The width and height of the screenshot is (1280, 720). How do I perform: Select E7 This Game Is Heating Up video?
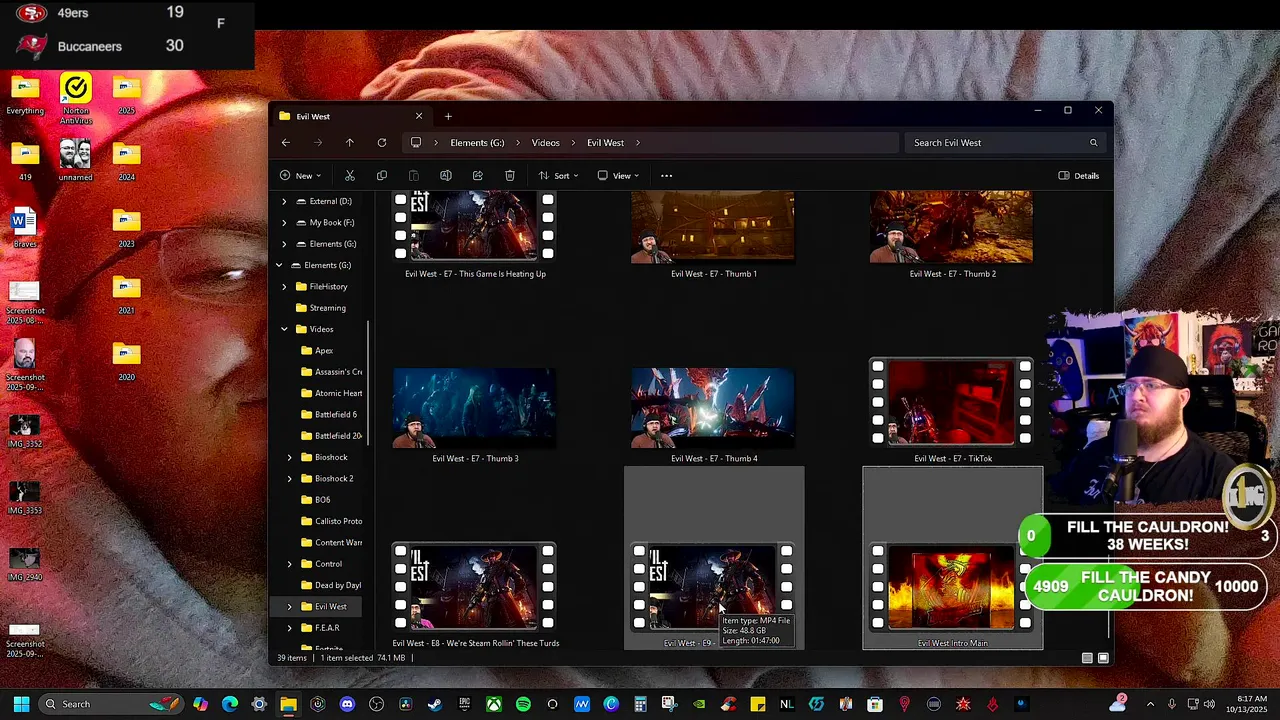click(x=475, y=235)
